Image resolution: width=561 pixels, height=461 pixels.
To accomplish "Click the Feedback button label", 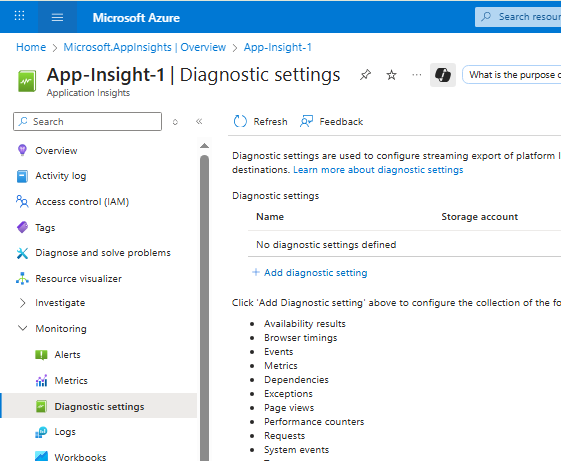I will pyautogui.click(x=341, y=122).
